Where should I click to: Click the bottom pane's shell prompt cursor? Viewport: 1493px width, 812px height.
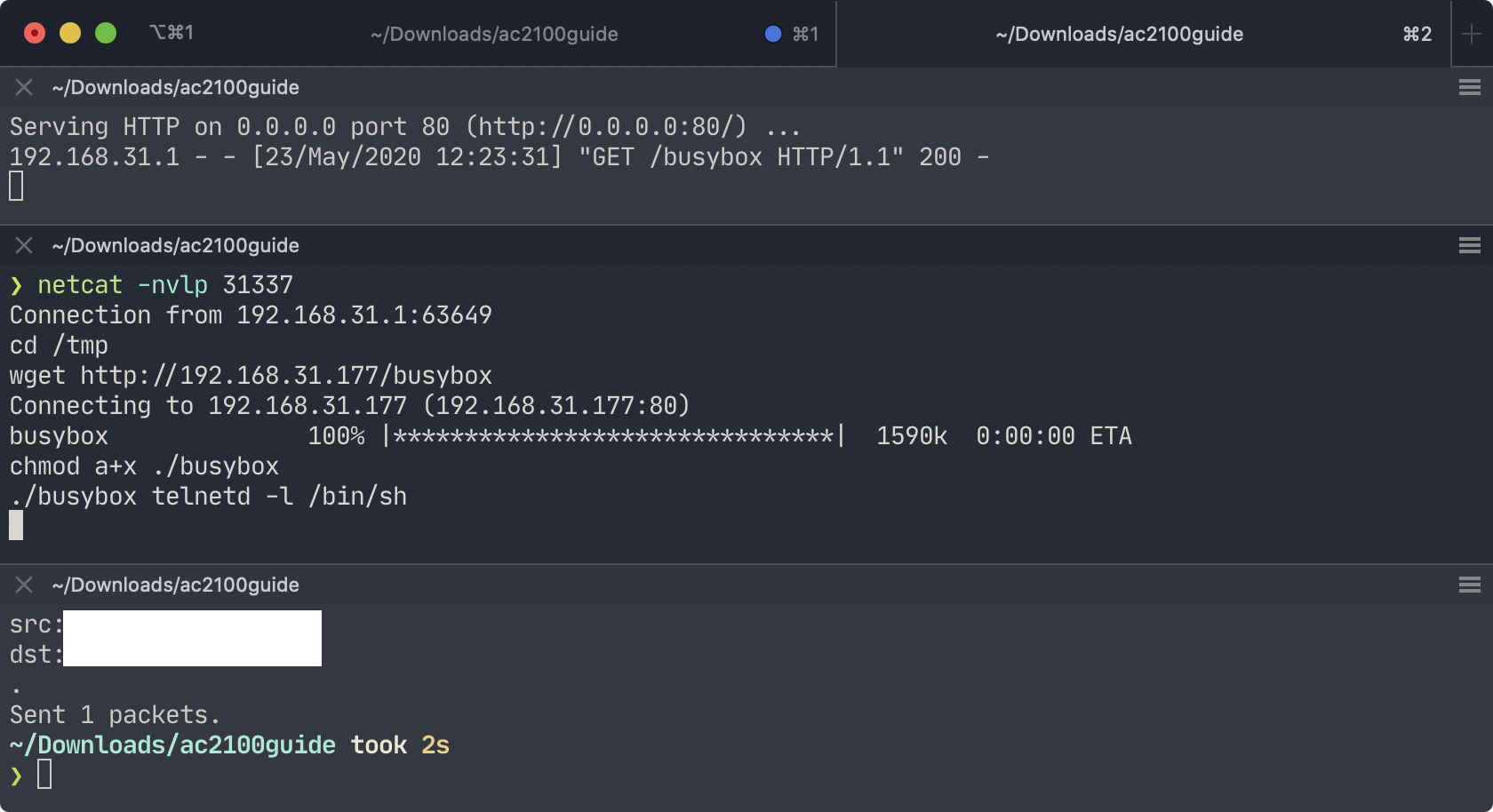coord(44,775)
